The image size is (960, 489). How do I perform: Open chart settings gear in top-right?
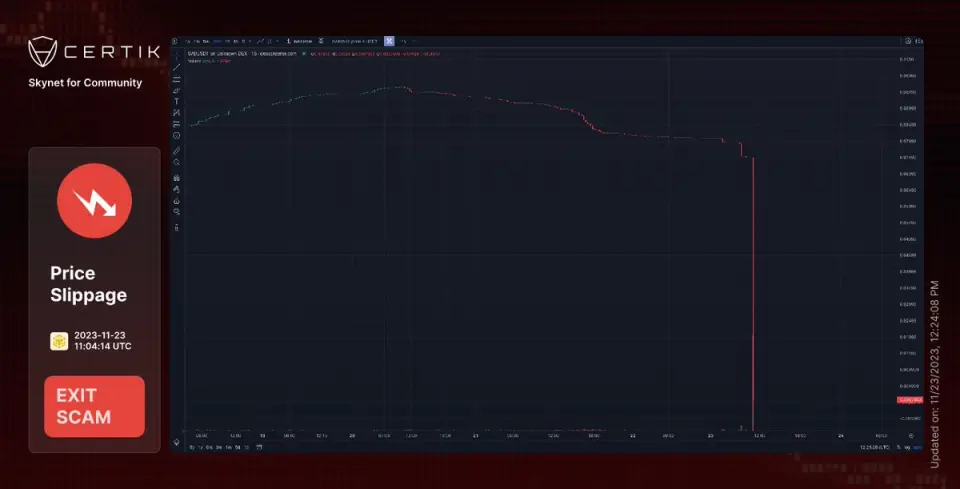point(908,41)
